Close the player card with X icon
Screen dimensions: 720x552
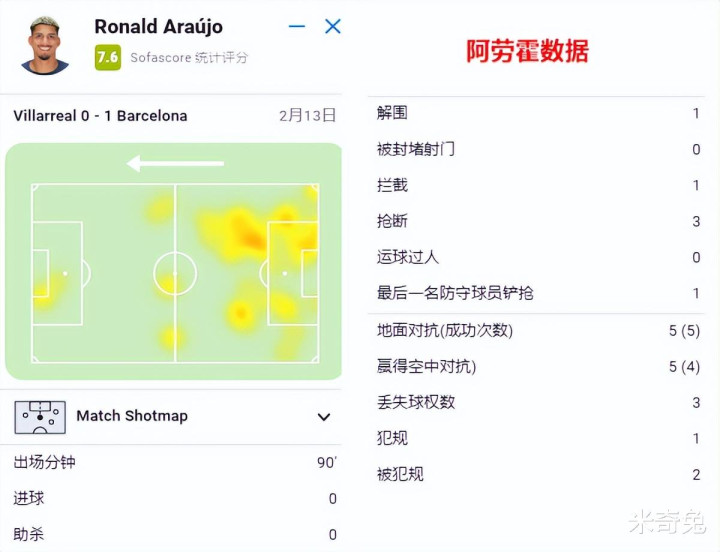pyautogui.click(x=333, y=27)
